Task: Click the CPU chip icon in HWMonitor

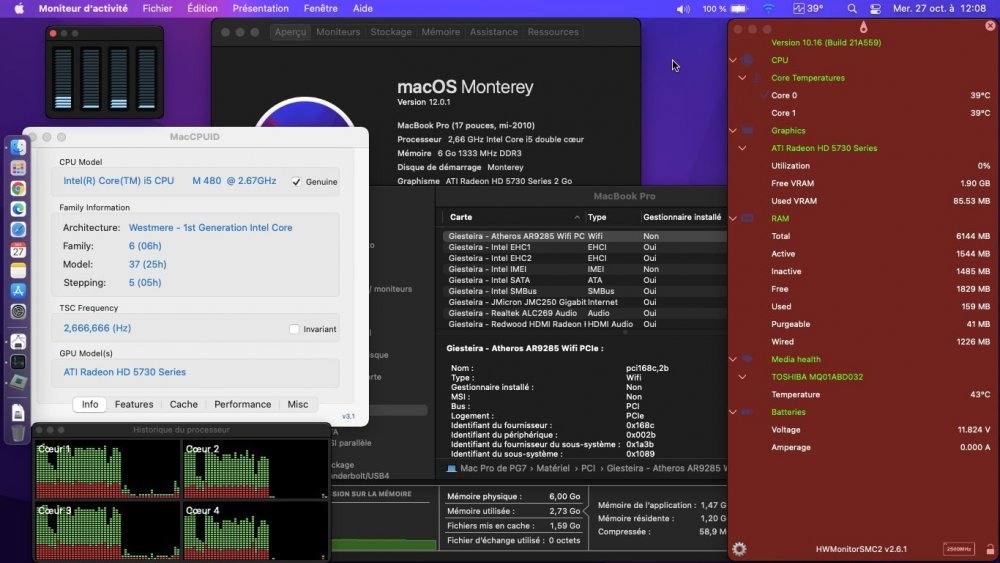Action: tap(747, 60)
